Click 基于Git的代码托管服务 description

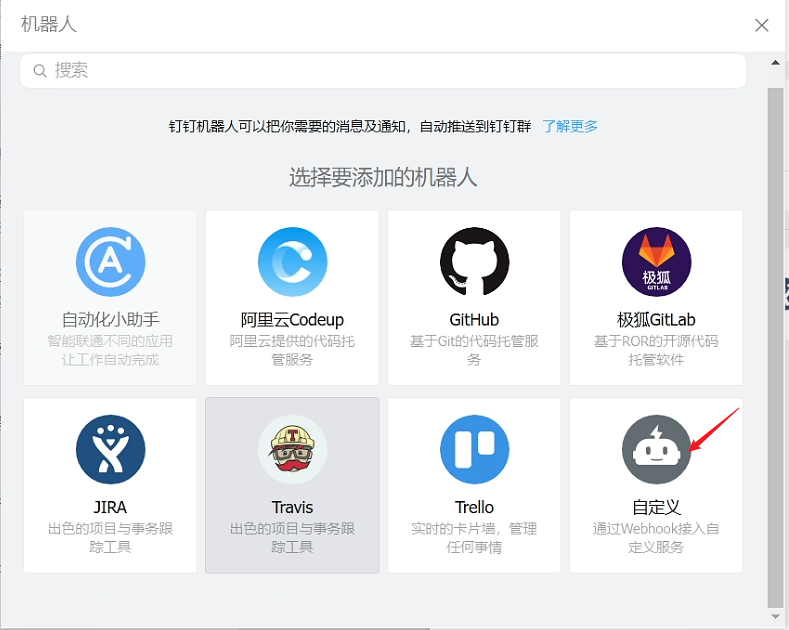(475, 350)
